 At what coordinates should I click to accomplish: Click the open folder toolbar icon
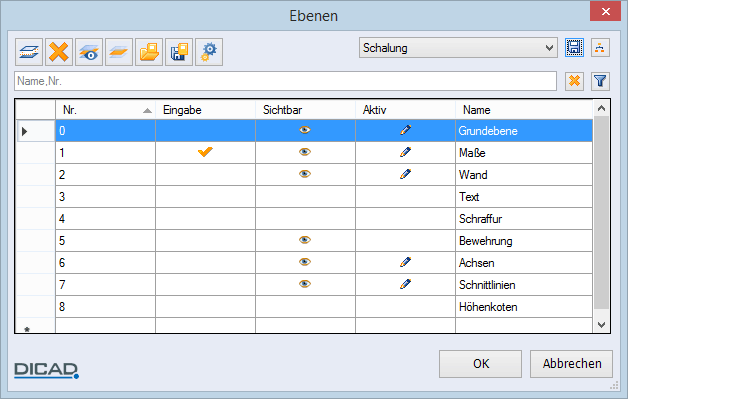[x=149, y=52]
